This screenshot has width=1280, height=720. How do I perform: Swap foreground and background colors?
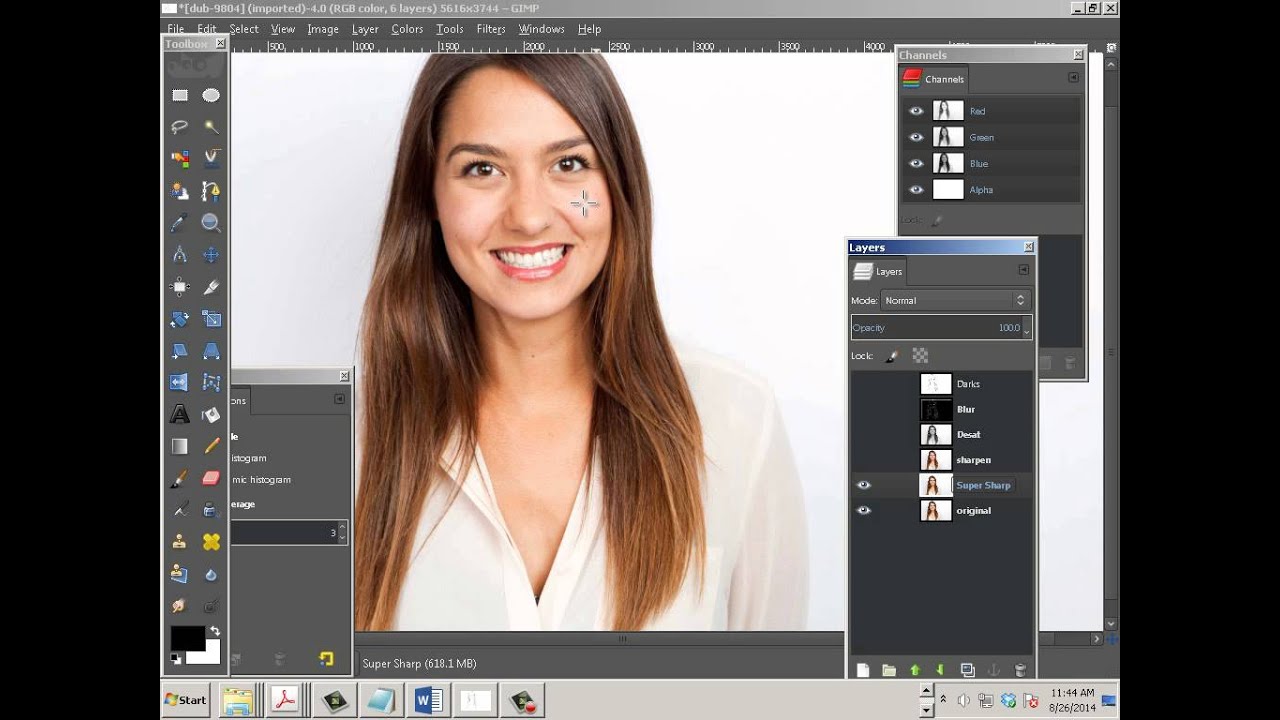(214, 631)
